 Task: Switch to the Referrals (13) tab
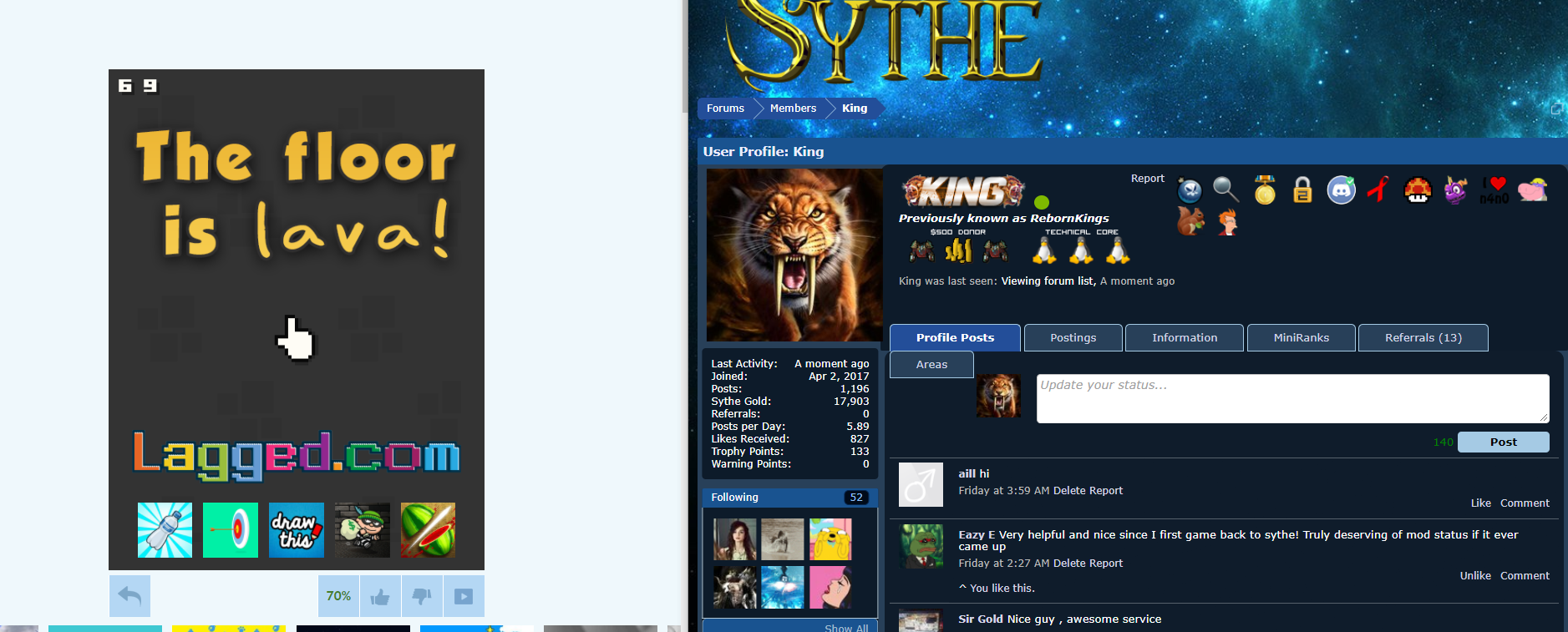click(1423, 338)
